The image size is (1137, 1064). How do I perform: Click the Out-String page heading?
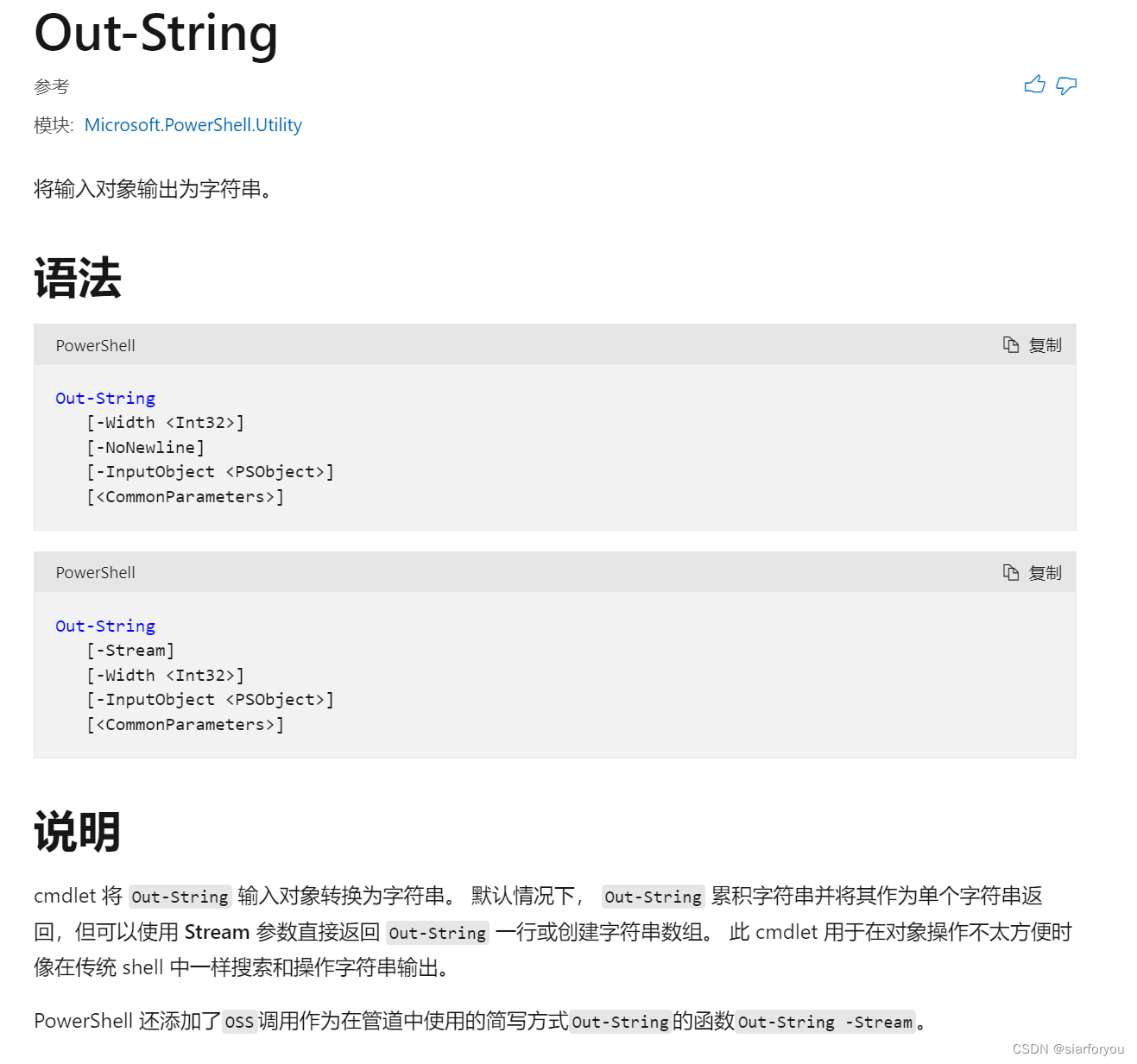(x=155, y=35)
